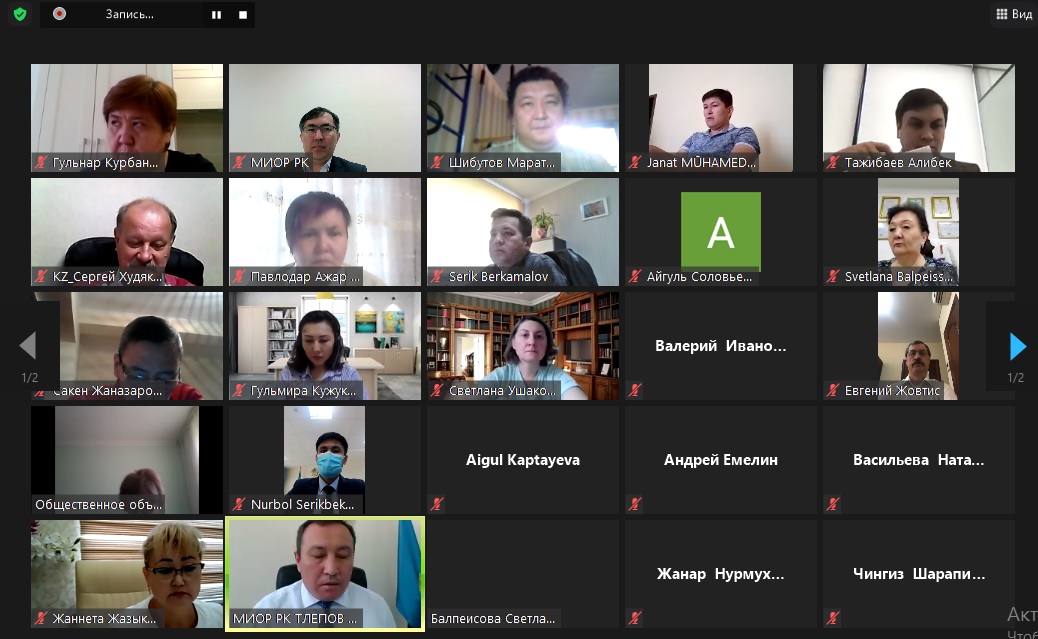The width and height of the screenshot is (1038, 639).
Task: Click muted mic icon on Aigul Kaptayeva tile
Action: (437, 504)
